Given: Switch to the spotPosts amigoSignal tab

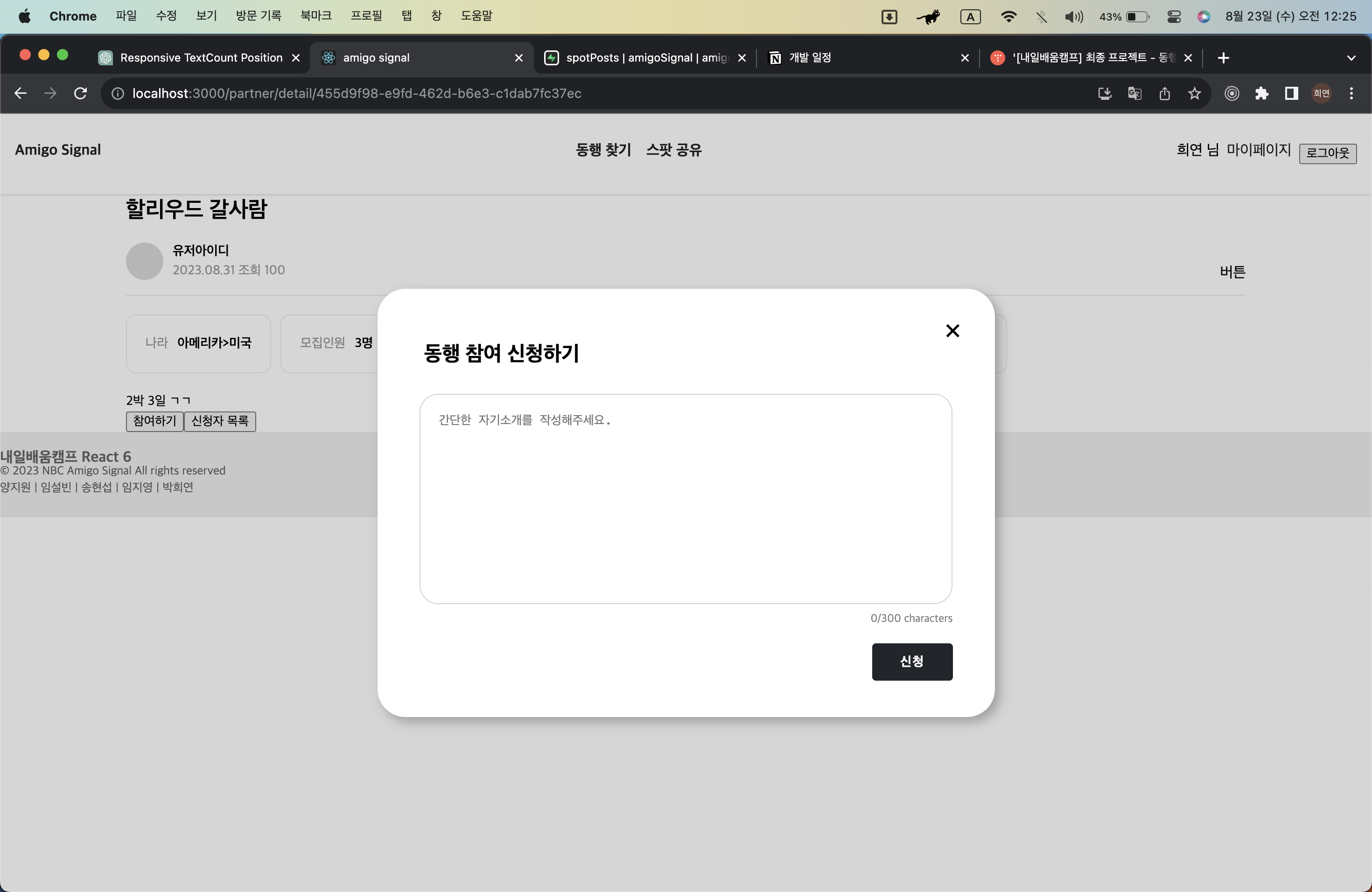Looking at the screenshot, I should 639,58.
